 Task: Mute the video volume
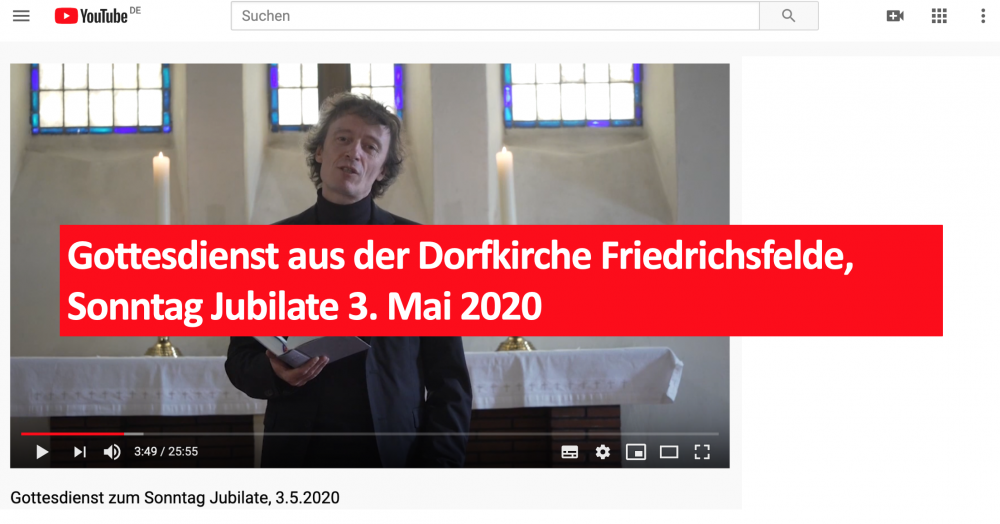[x=112, y=452]
